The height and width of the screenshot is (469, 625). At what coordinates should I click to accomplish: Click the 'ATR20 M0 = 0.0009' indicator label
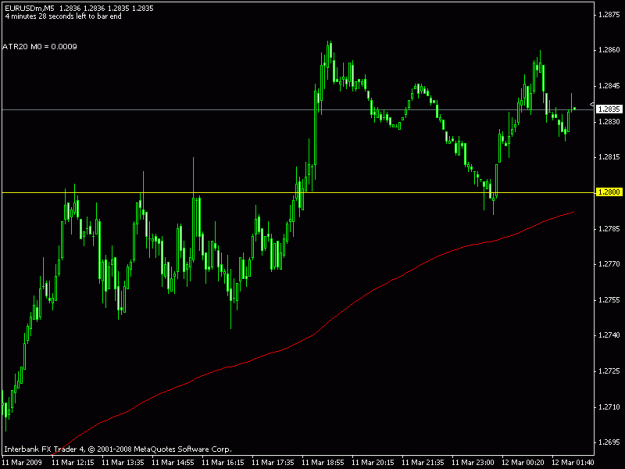(39, 47)
